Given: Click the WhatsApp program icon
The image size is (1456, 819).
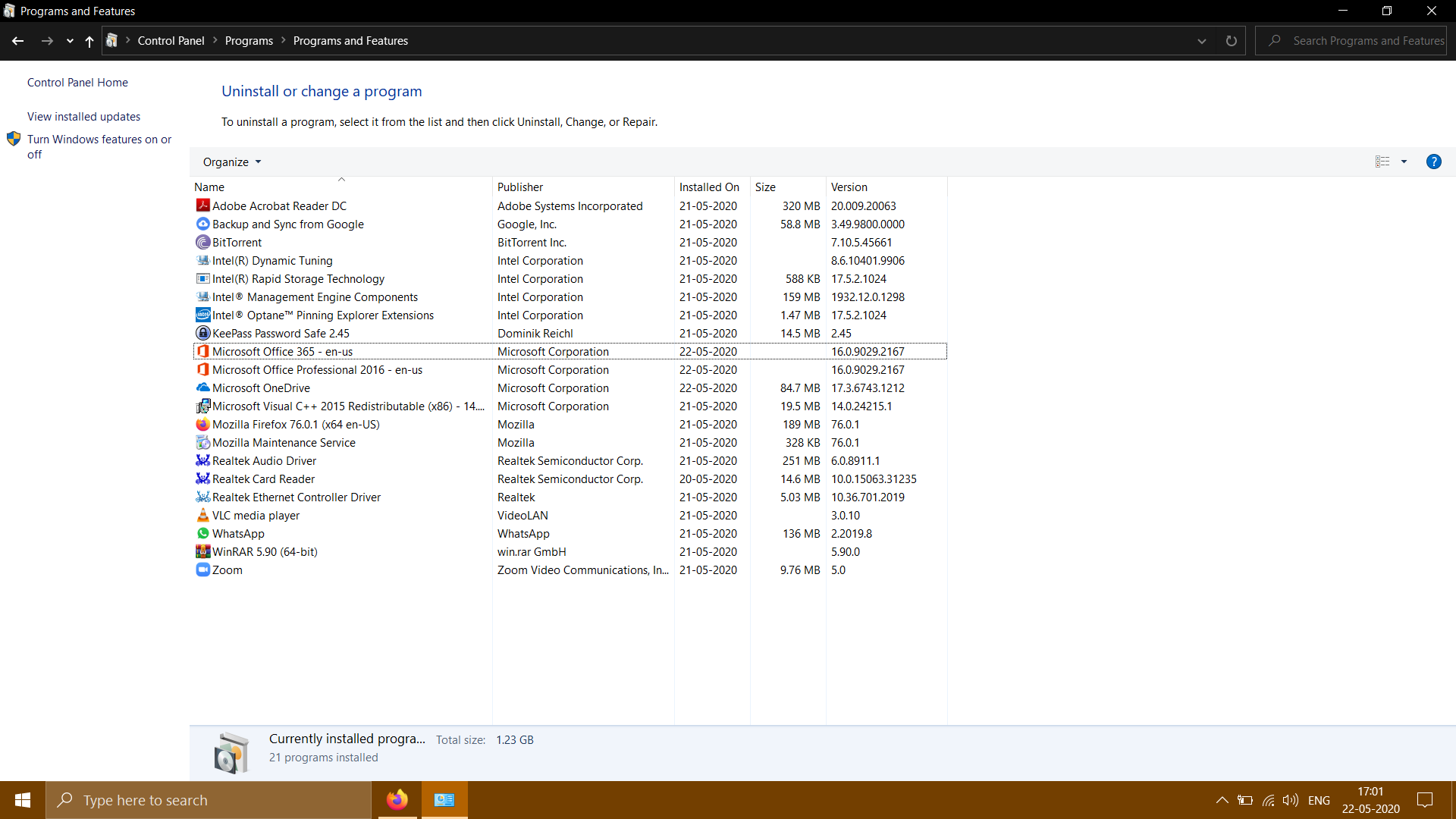Looking at the screenshot, I should 202,533.
